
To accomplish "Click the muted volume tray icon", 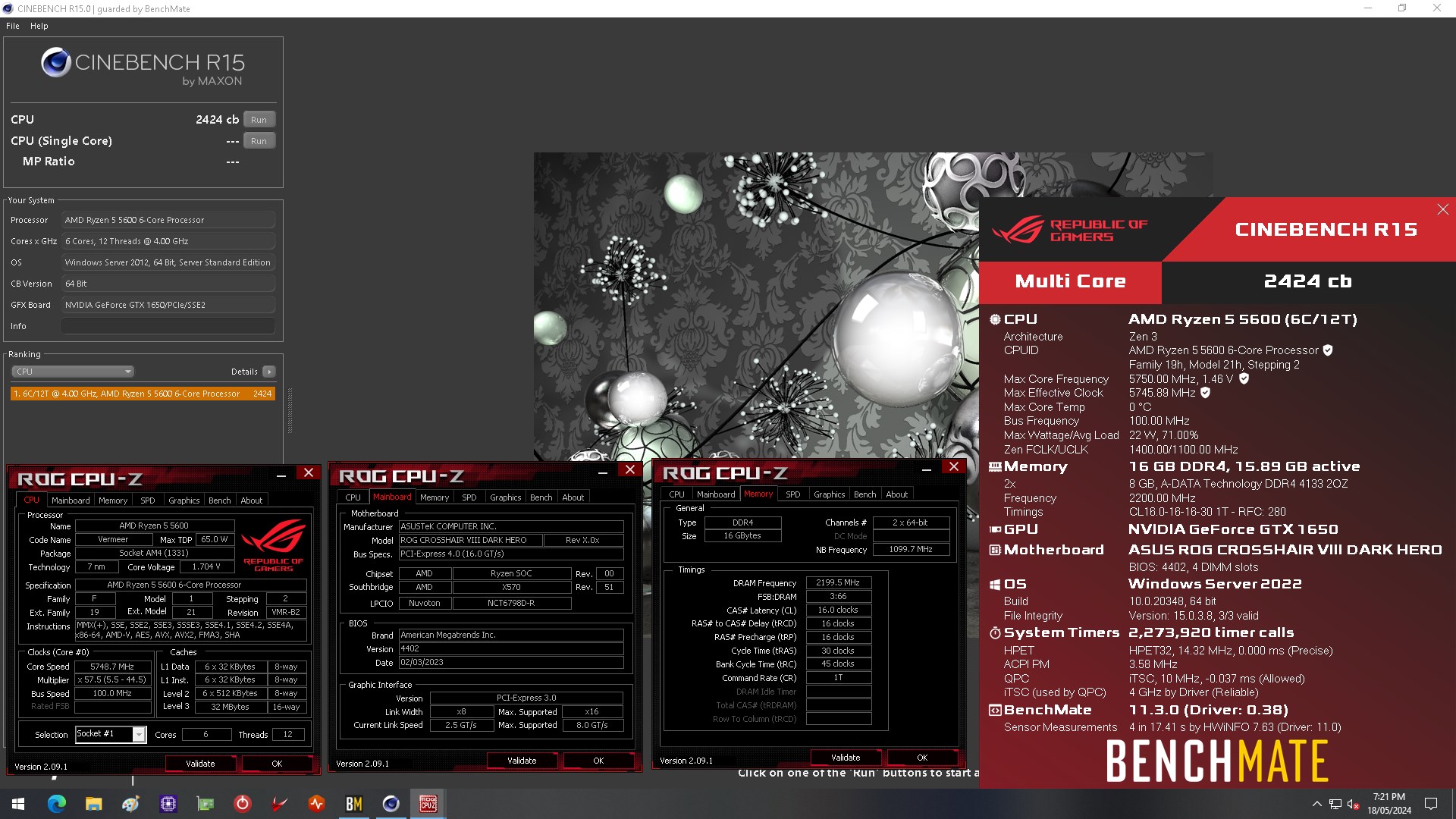I will 1354,804.
